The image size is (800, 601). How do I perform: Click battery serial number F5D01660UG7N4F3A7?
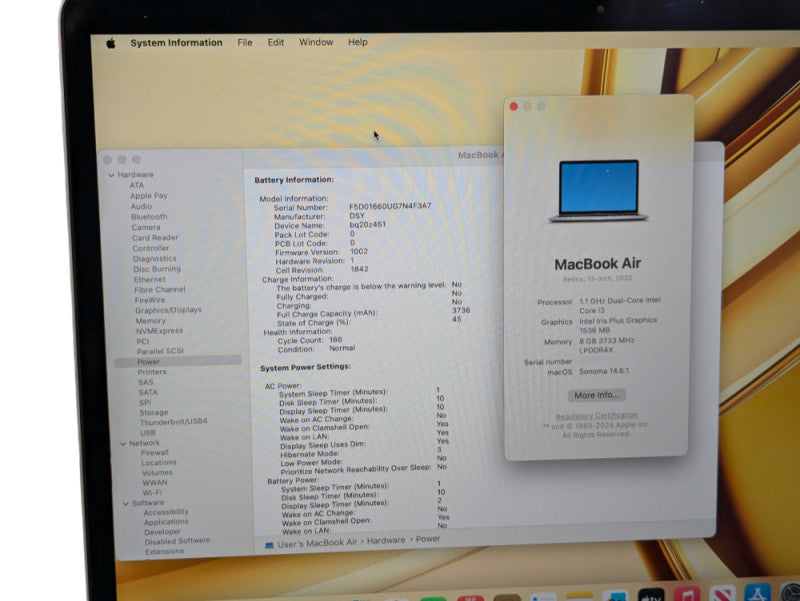[390, 206]
